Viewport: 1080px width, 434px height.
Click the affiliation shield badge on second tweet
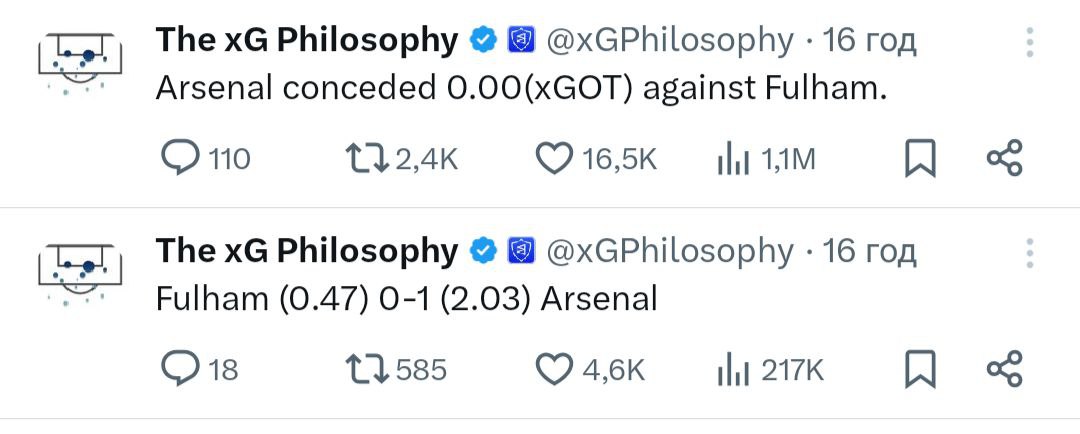pos(520,250)
